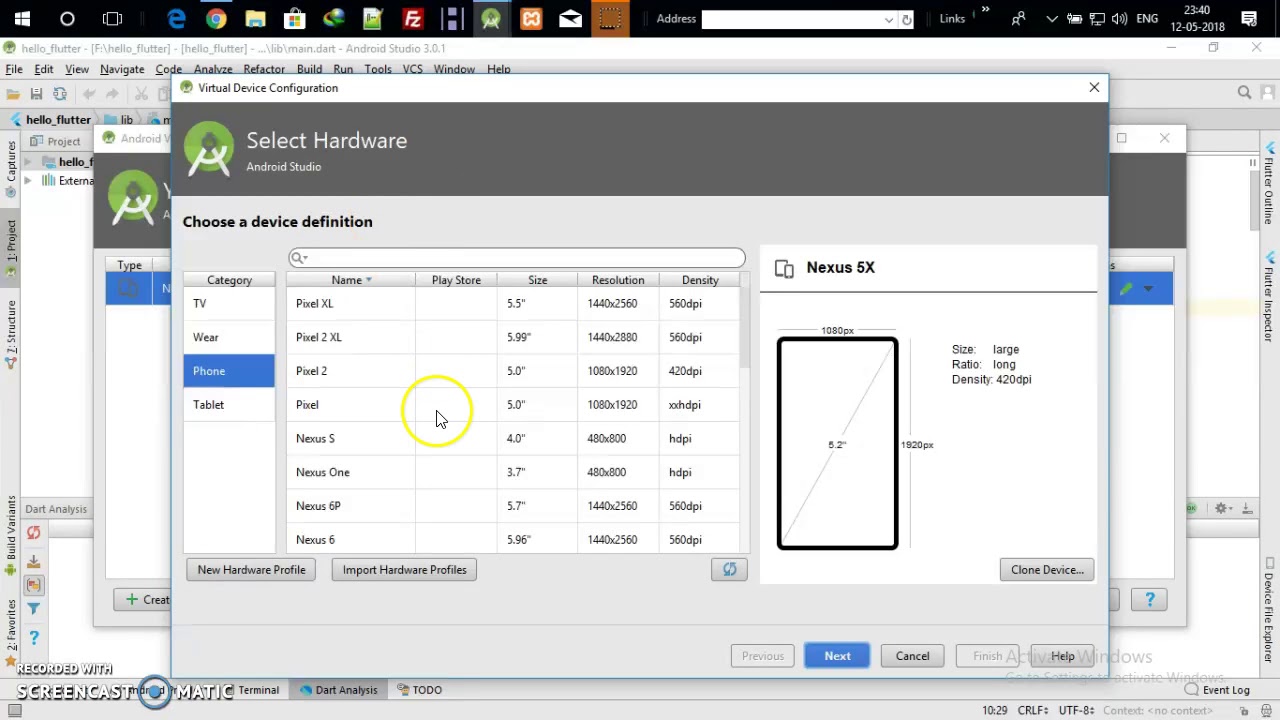Open the search options dropdown in device search field

pyautogui.click(x=299, y=258)
